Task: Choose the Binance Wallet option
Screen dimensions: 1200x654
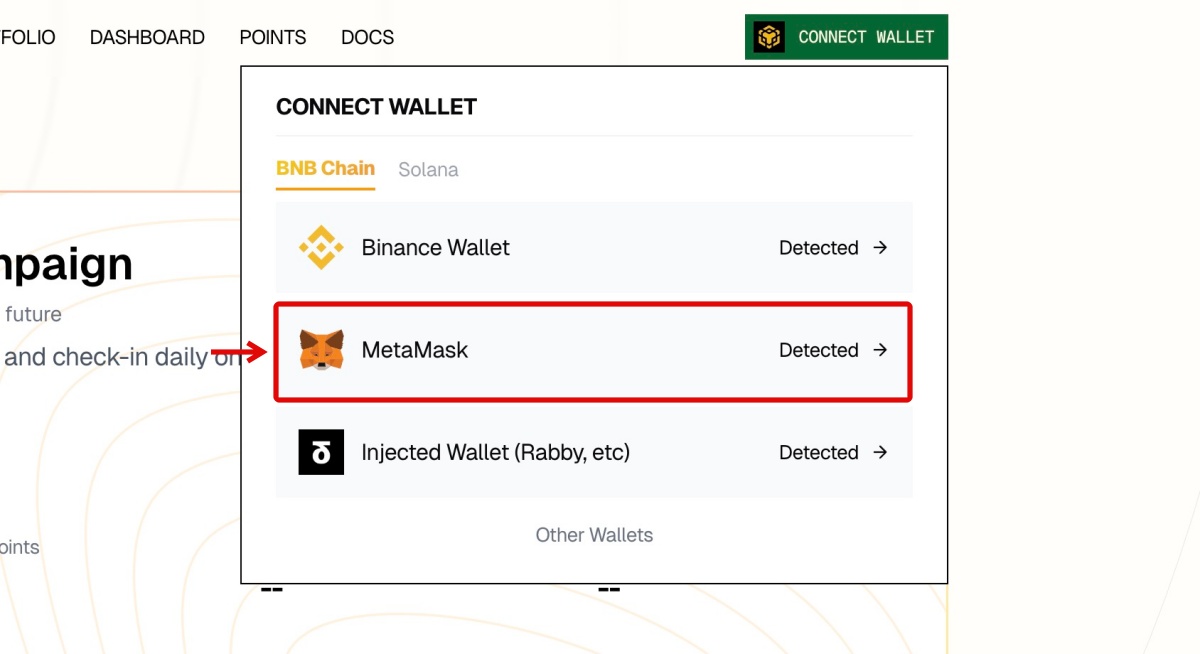Action: click(x=435, y=248)
